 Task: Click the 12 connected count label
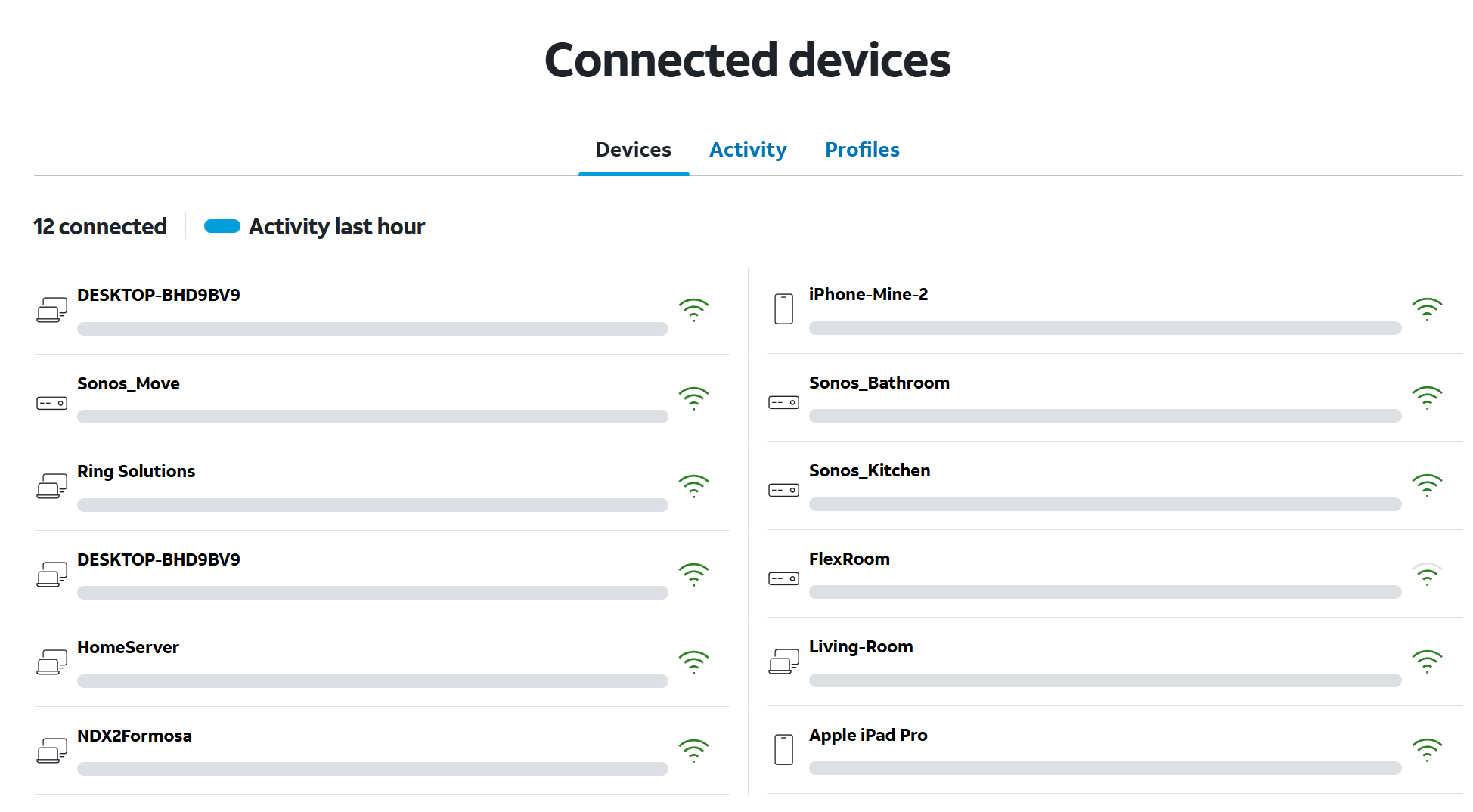(x=100, y=226)
